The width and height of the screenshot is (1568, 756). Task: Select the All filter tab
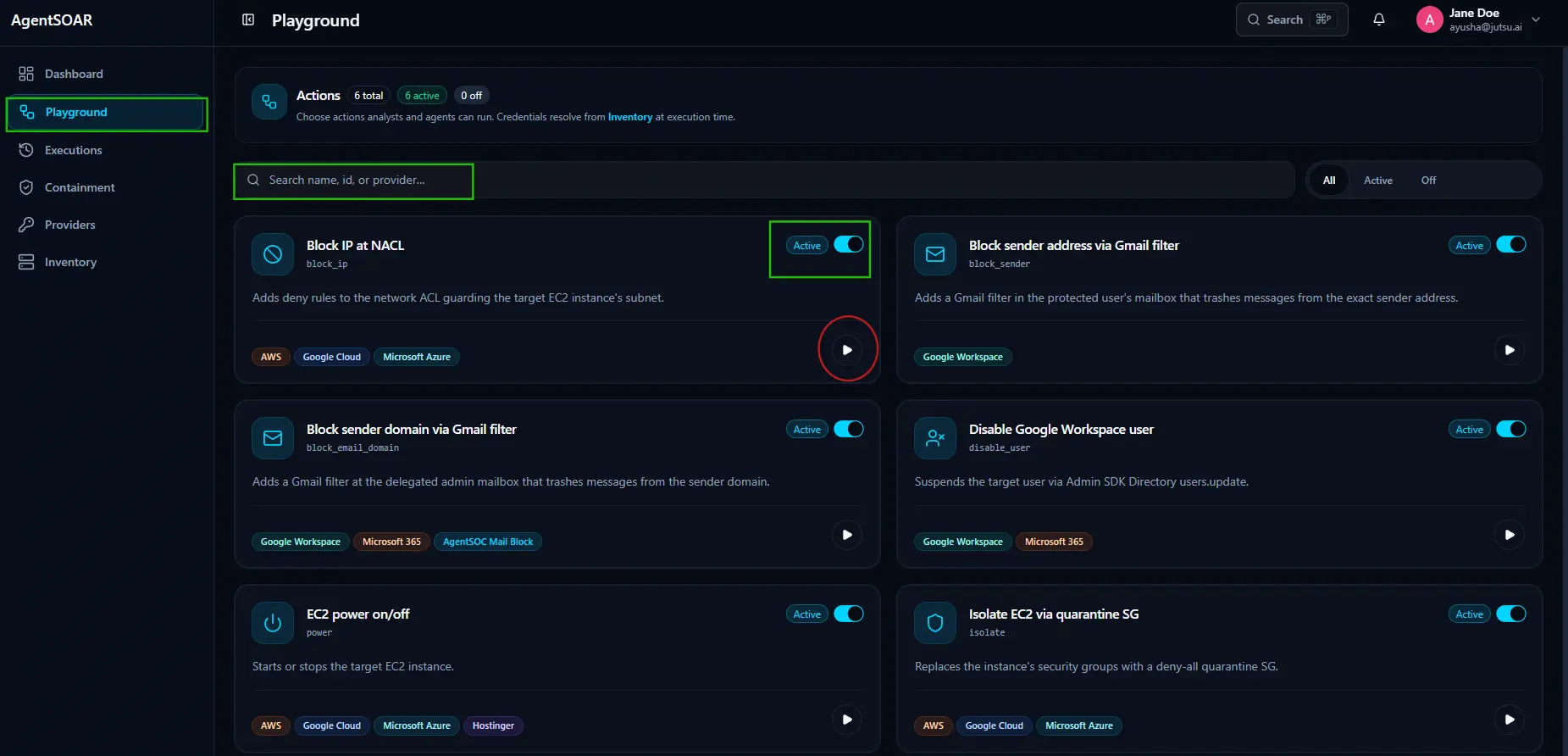1329,180
